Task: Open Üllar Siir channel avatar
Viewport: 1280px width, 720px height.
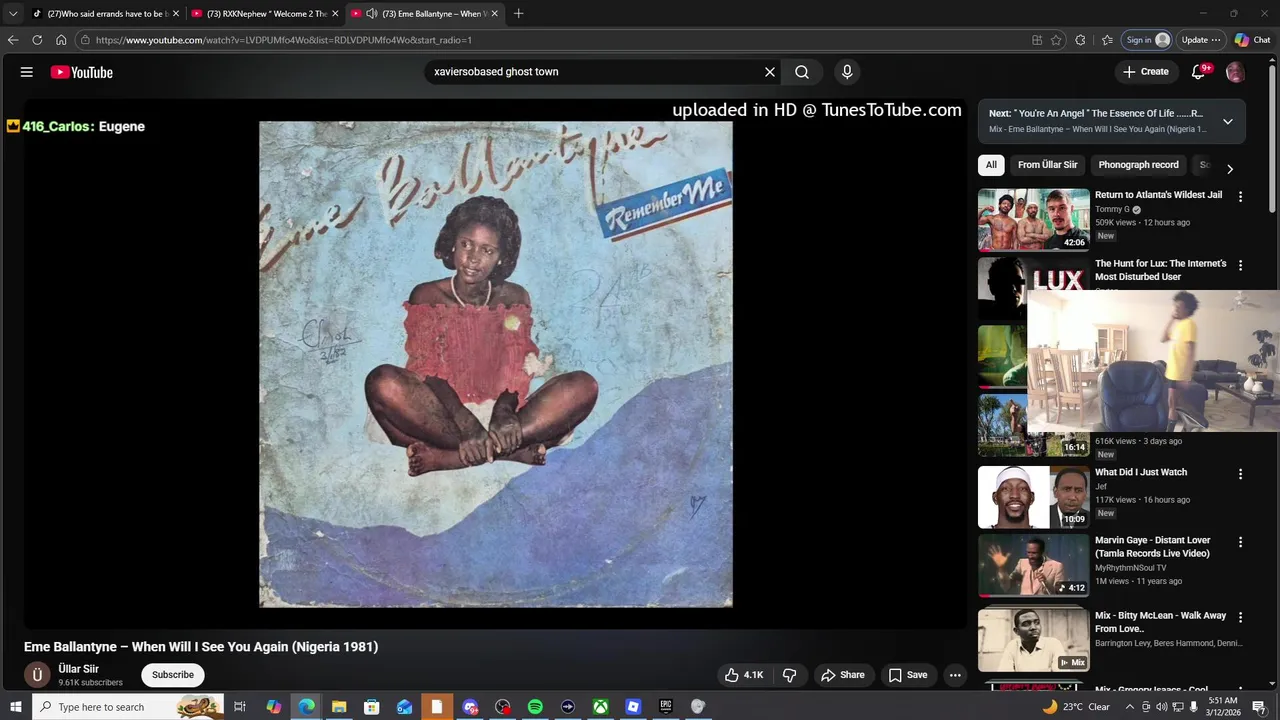Action: (37, 675)
